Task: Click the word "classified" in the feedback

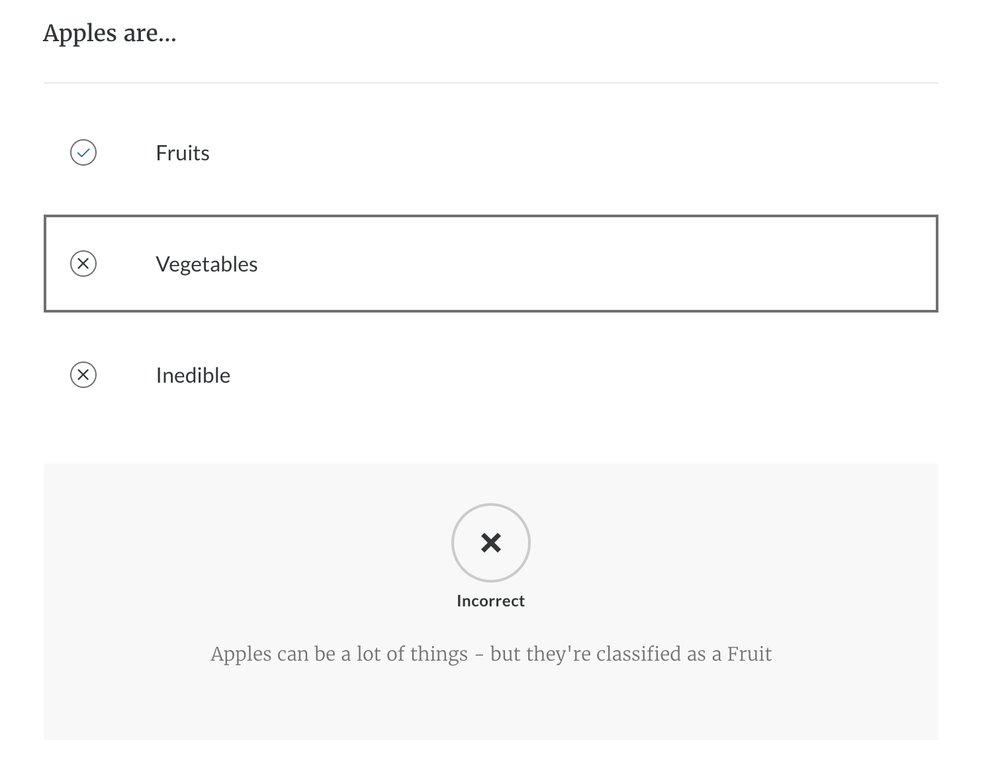Action: coord(630,655)
